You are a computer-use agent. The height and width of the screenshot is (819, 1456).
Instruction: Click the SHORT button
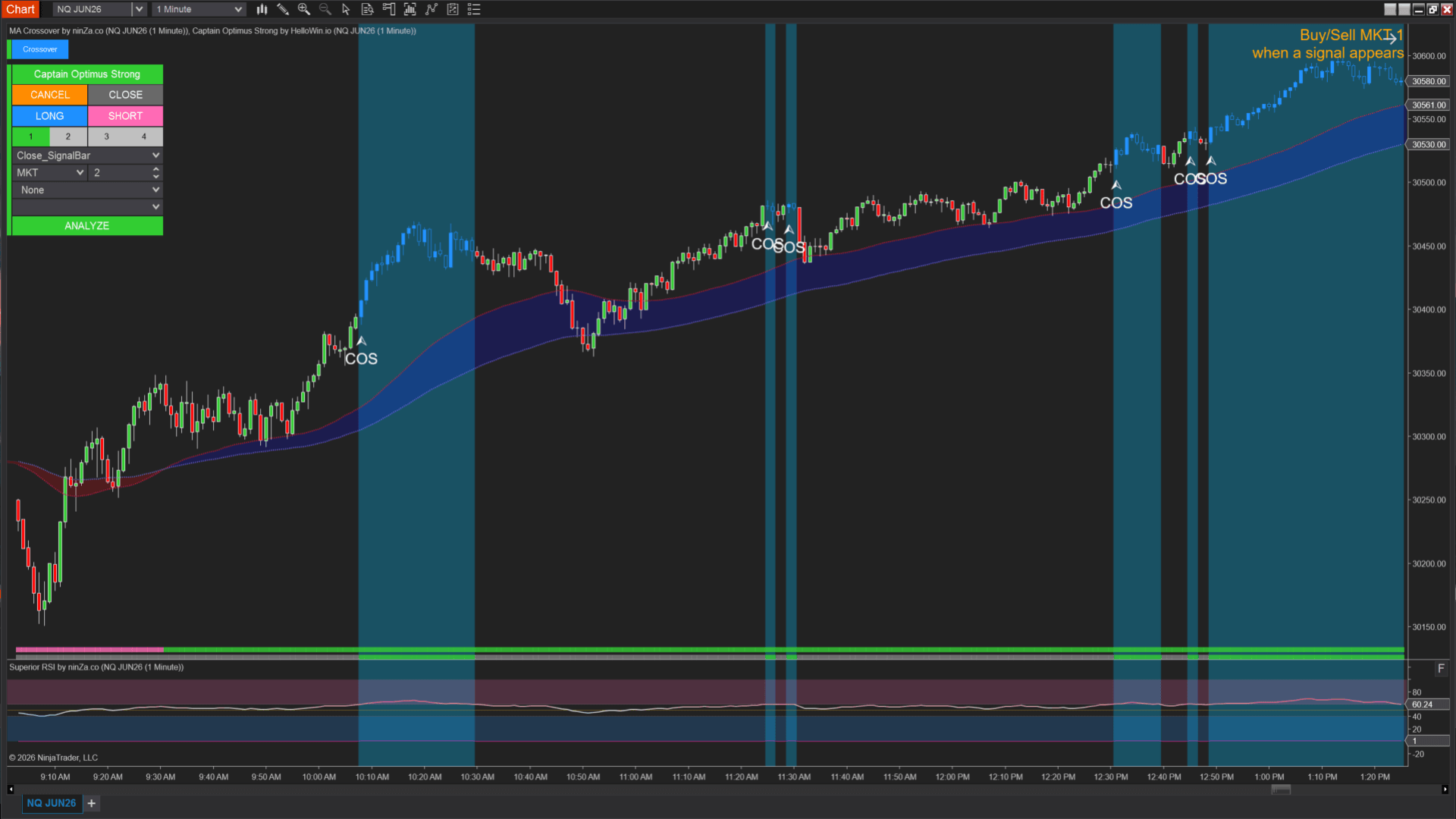(x=125, y=116)
